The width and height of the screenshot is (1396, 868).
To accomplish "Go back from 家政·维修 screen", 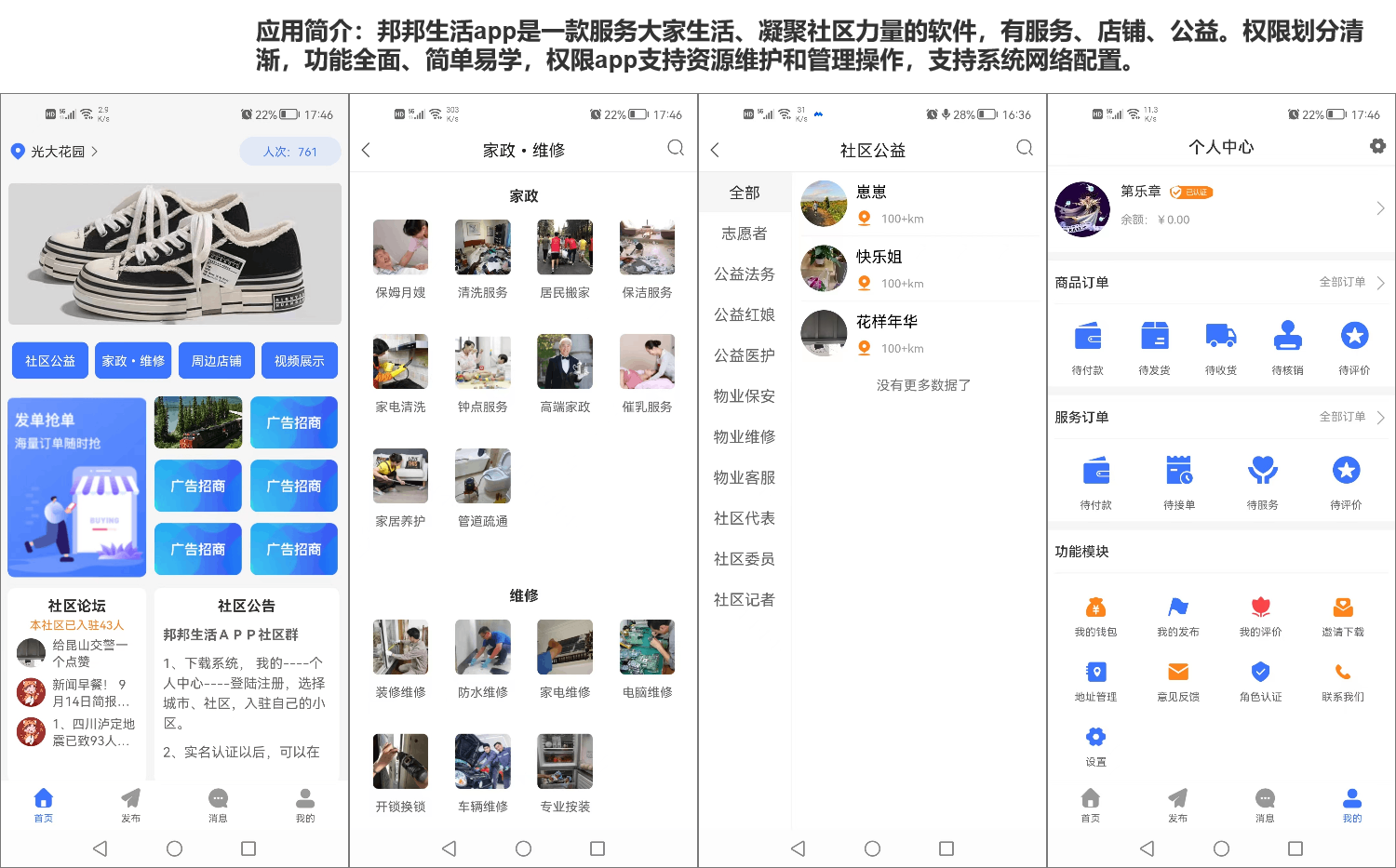I will [366, 150].
